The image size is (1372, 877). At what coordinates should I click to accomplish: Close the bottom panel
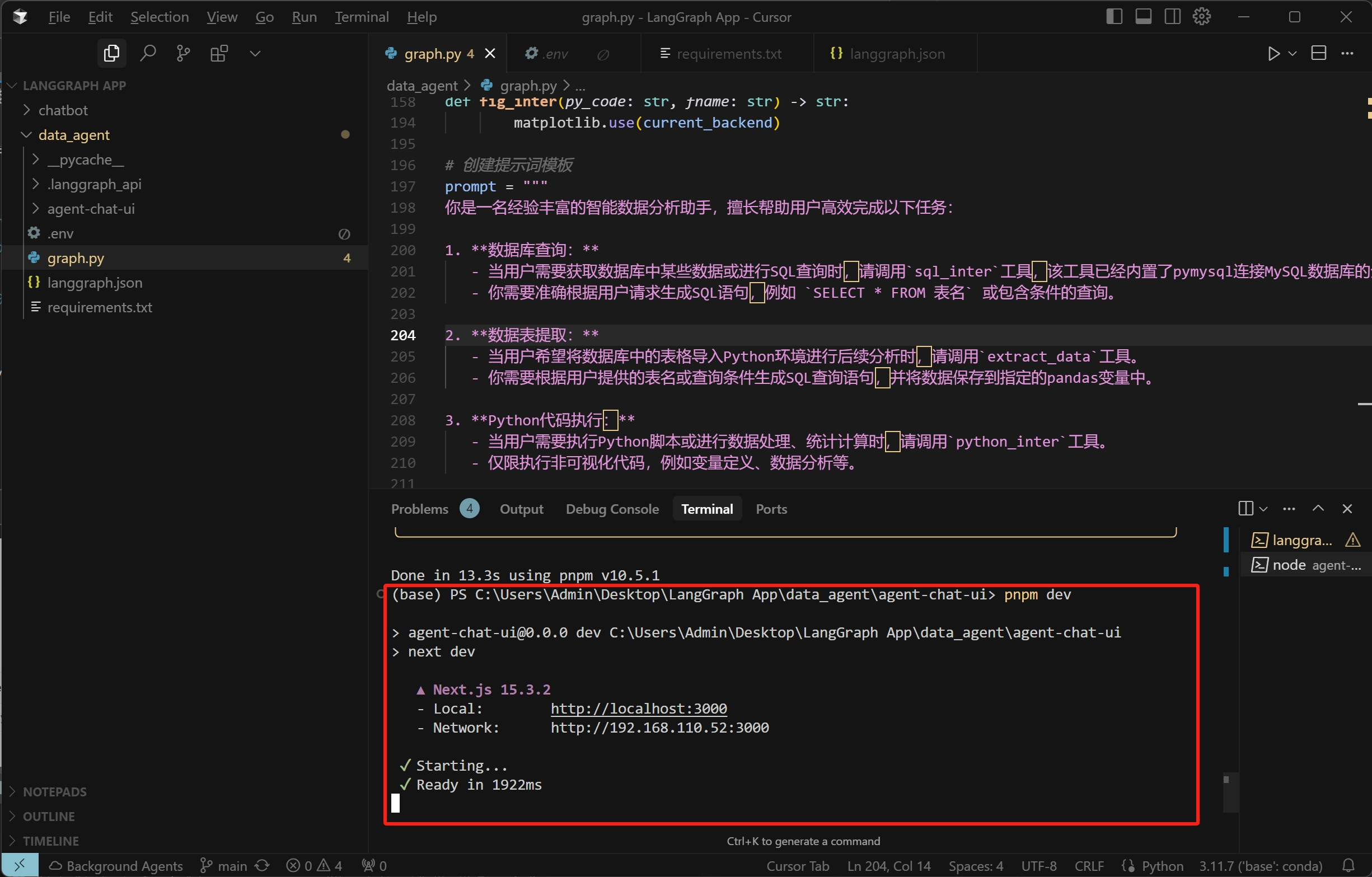(x=1347, y=508)
